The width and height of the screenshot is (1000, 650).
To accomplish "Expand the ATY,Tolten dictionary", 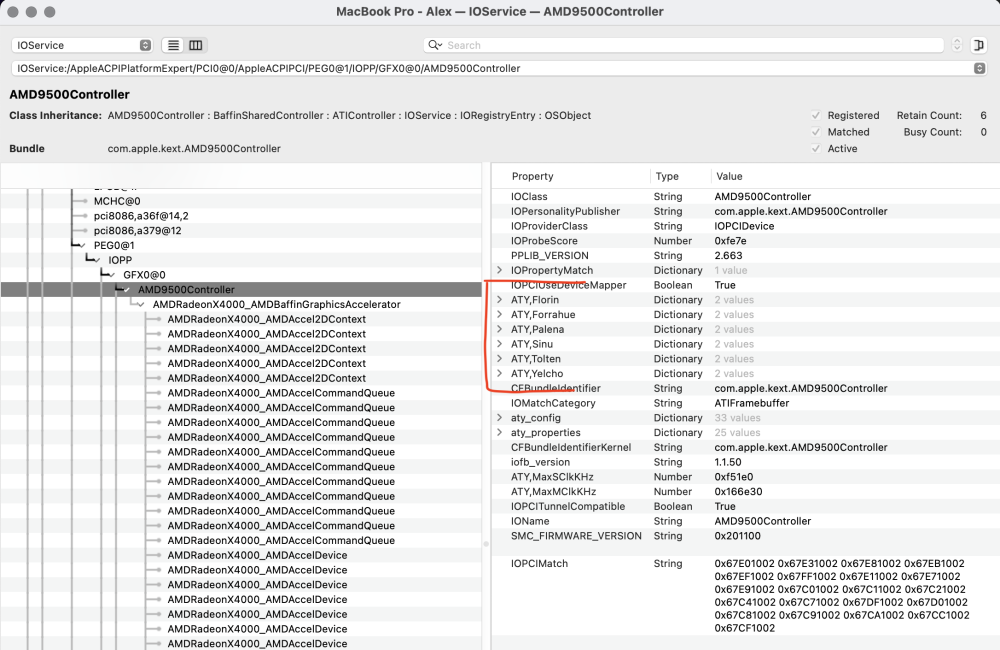I will click(x=499, y=358).
